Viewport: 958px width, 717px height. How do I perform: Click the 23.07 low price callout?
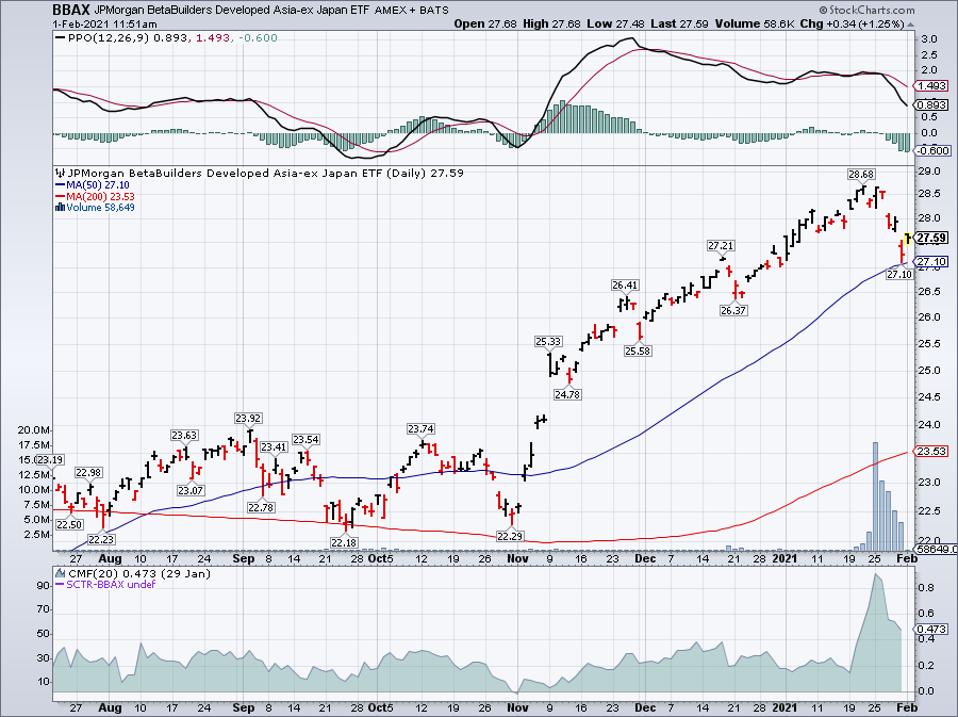(191, 490)
